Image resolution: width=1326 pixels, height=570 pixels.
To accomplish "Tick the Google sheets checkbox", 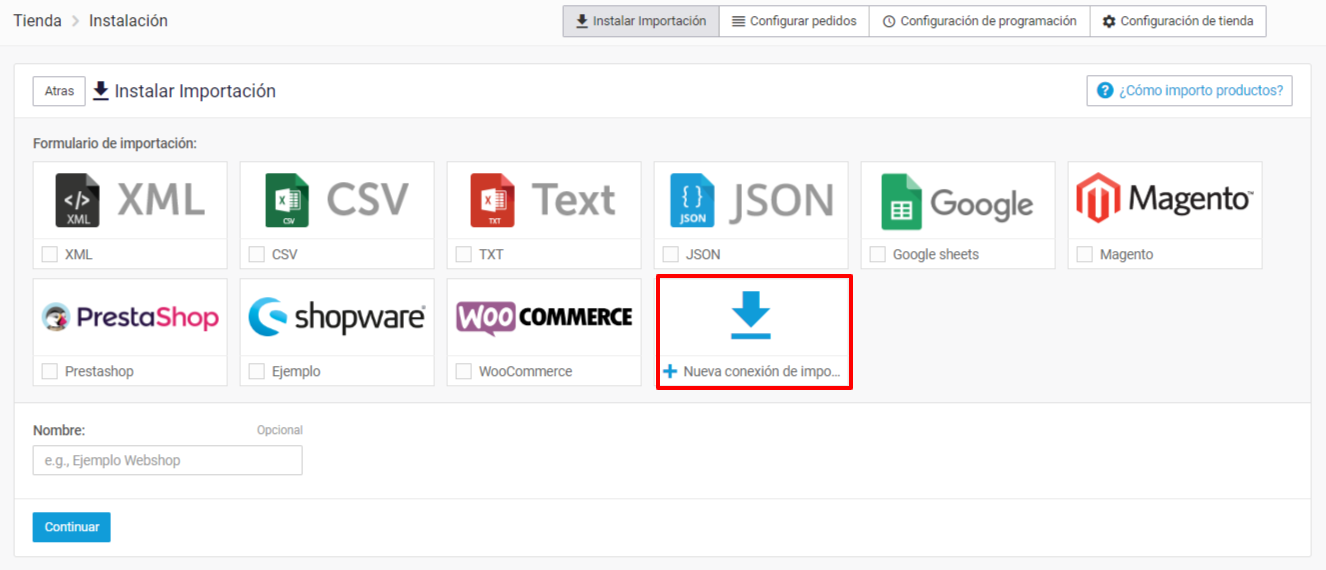I will (x=877, y=255).
